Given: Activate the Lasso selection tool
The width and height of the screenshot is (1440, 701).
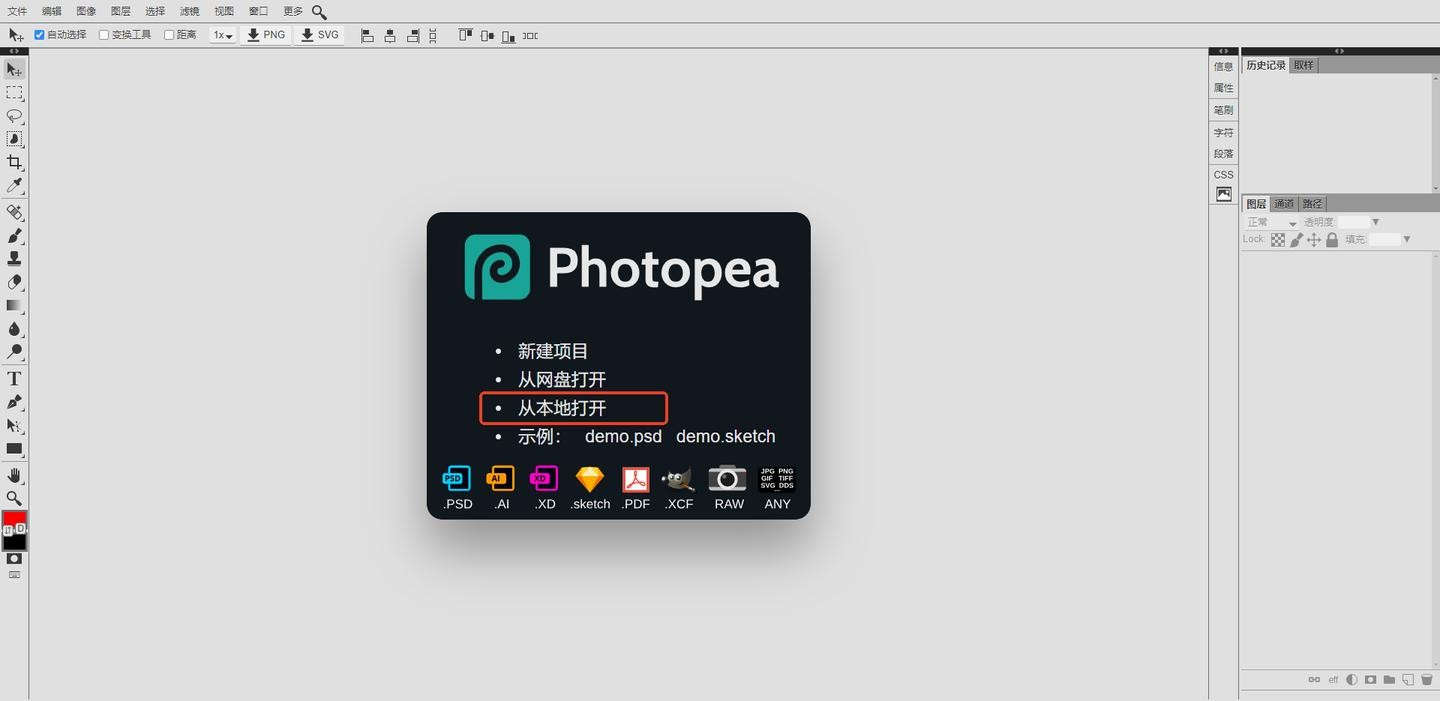Looking at the screenshot, I should click(14, 116).
